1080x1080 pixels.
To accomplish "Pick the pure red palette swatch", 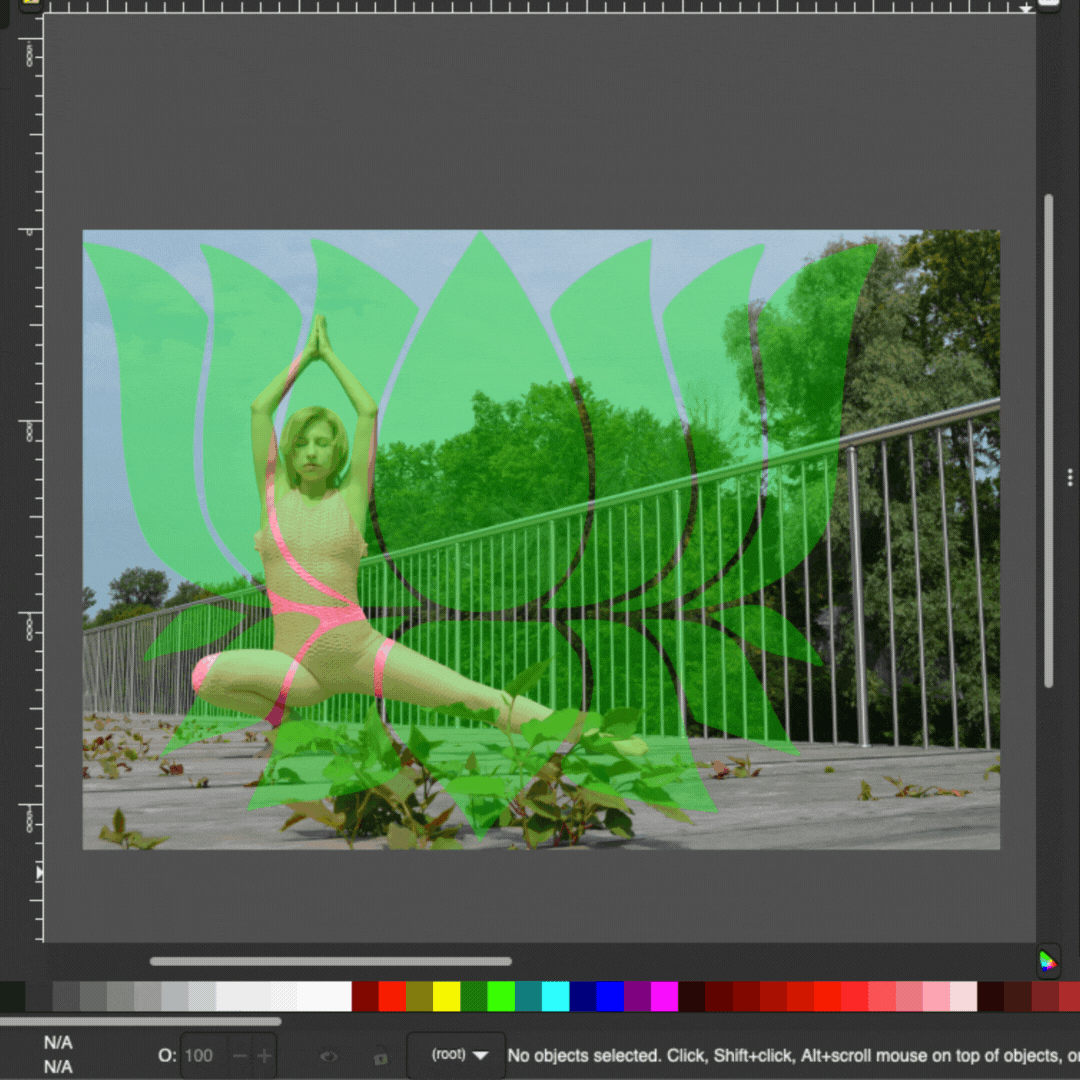I will click(x=392, y=996).
